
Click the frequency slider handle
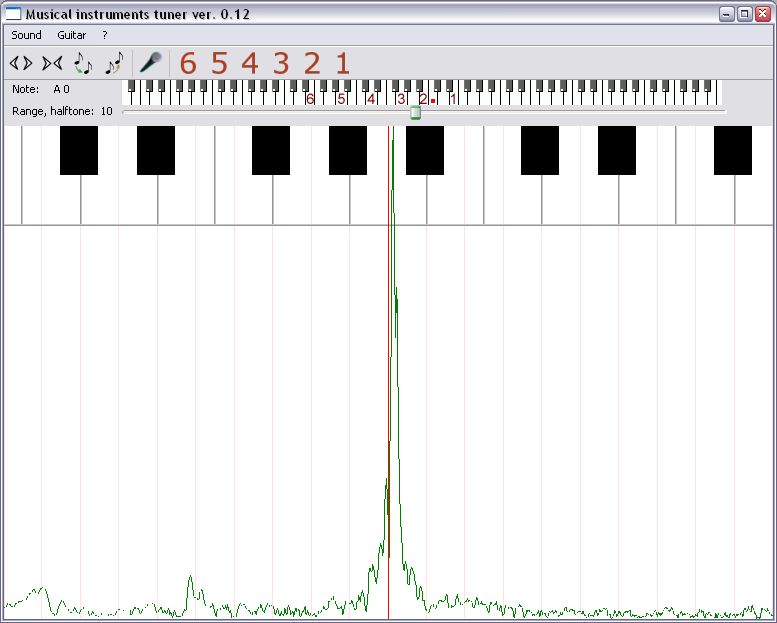pyautogui.click(x=416, y=113)
